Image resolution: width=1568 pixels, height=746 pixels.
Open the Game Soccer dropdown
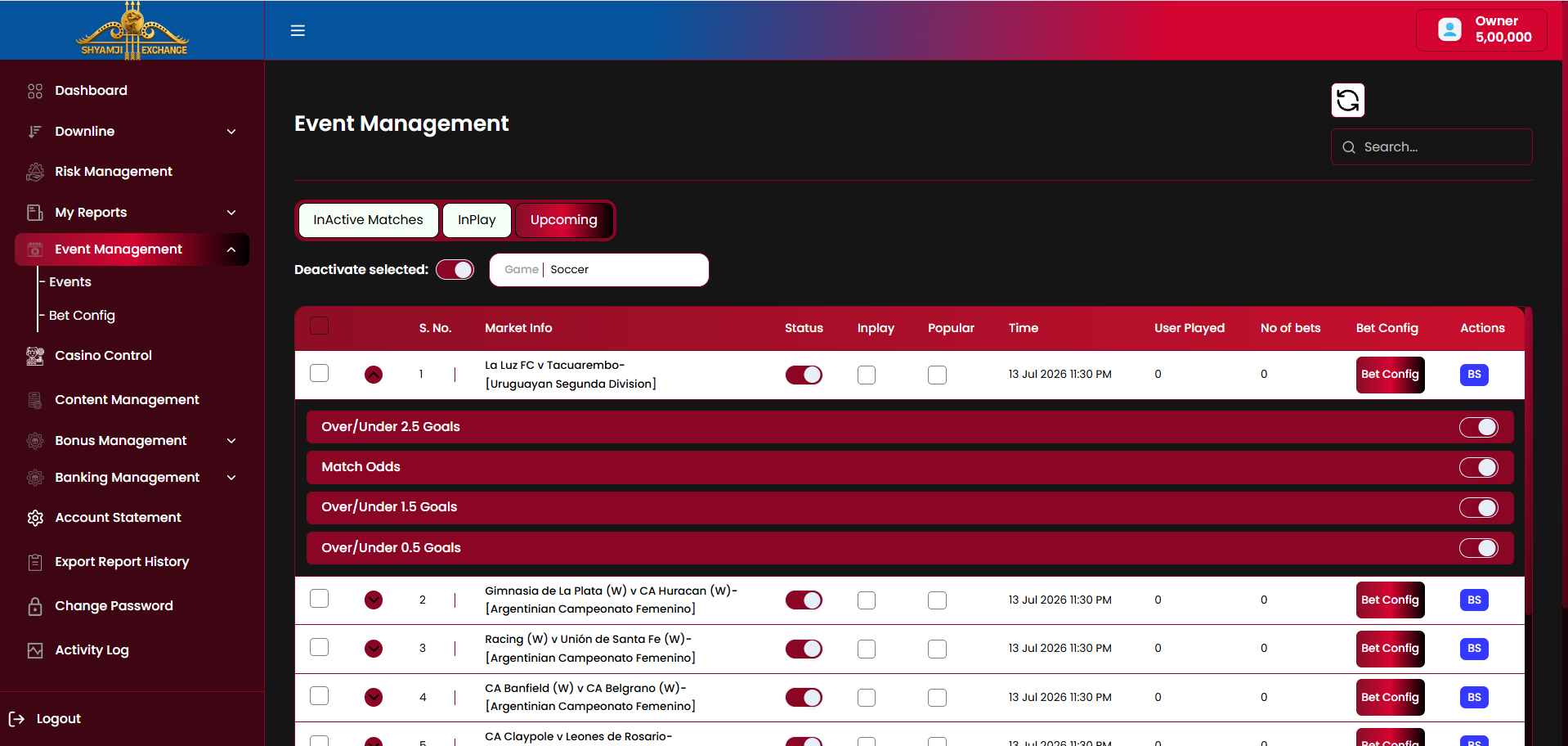[x=598, y=270]
